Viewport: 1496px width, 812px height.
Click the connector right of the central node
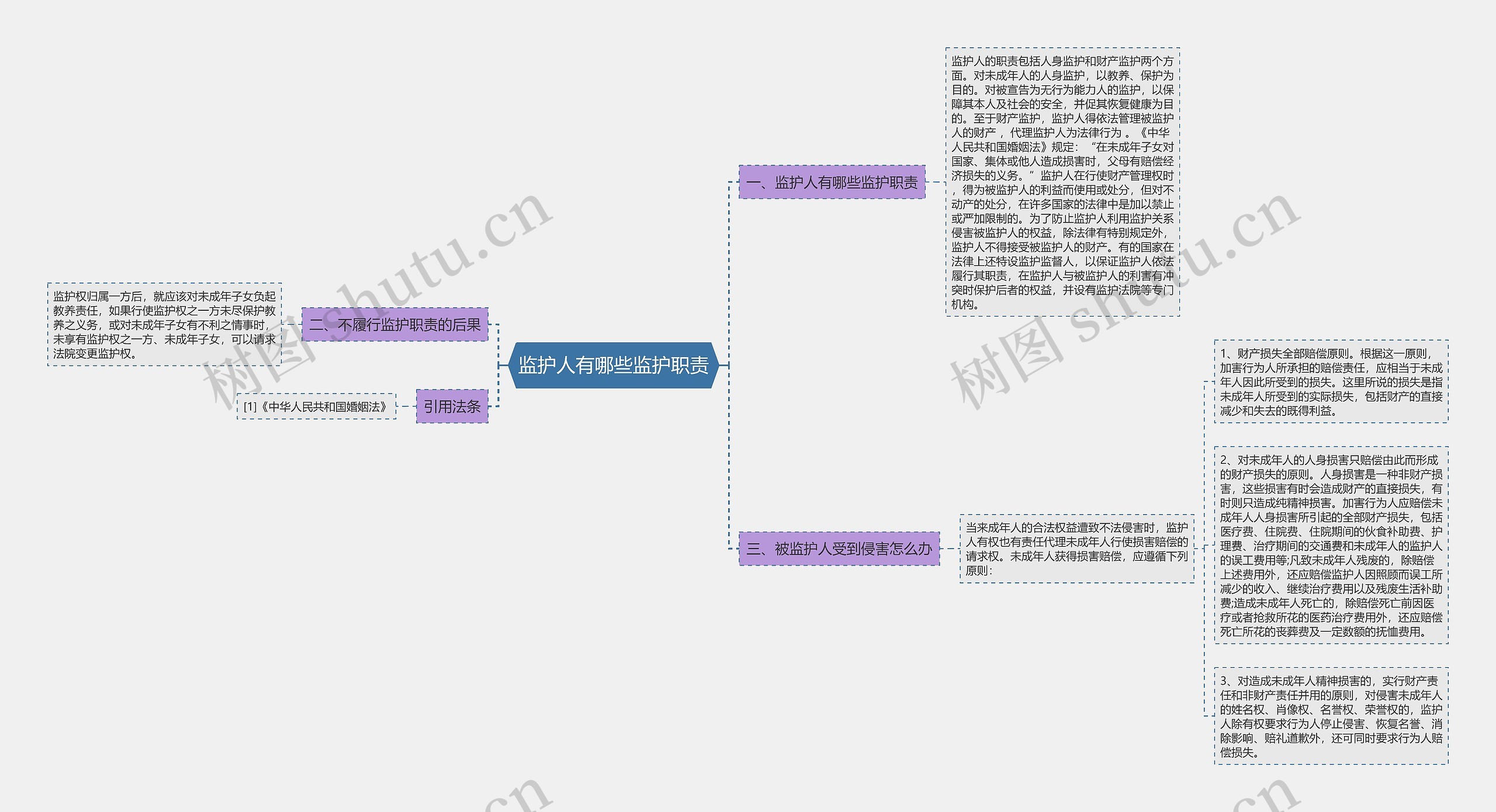[723, 365]
